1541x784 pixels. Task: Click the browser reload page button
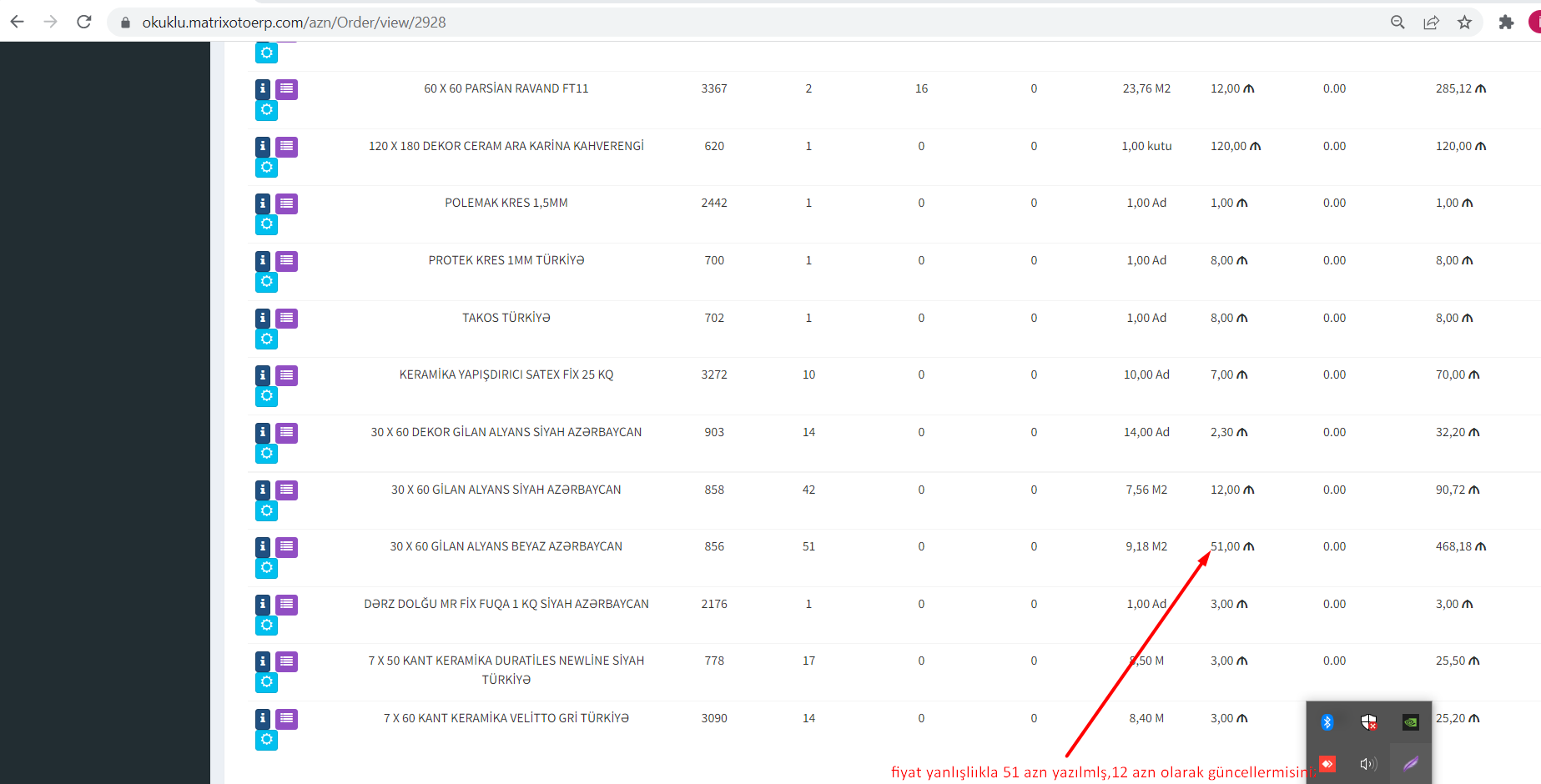click(84, 23)
